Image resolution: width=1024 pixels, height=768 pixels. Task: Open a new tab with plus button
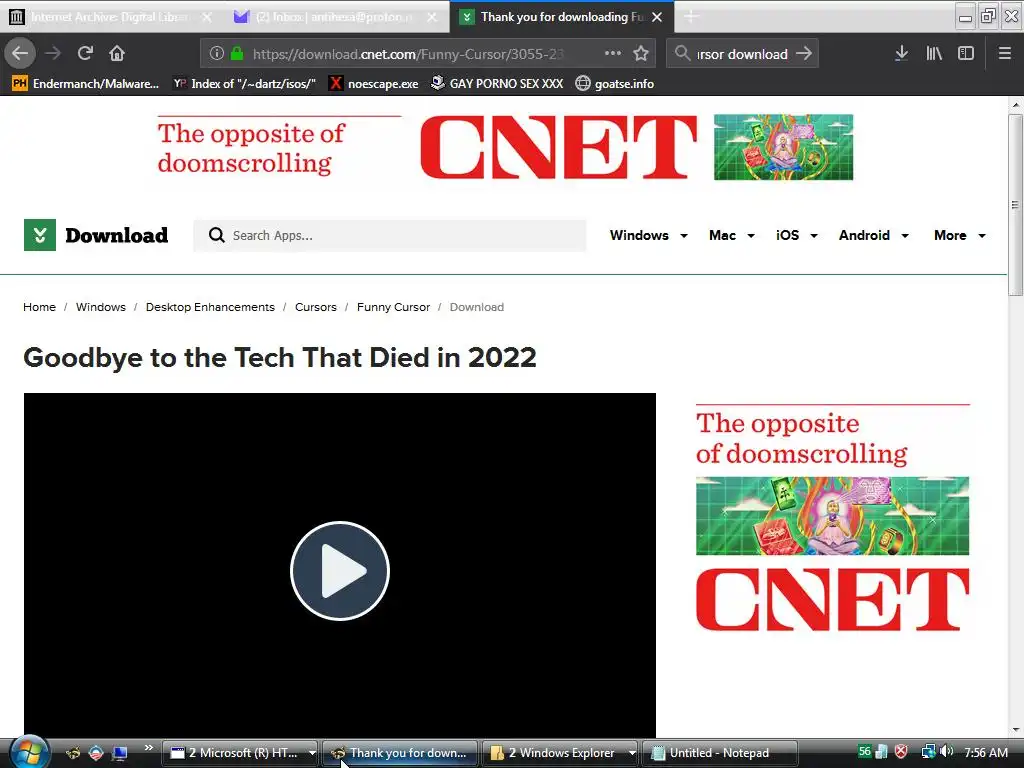(691, 17)
